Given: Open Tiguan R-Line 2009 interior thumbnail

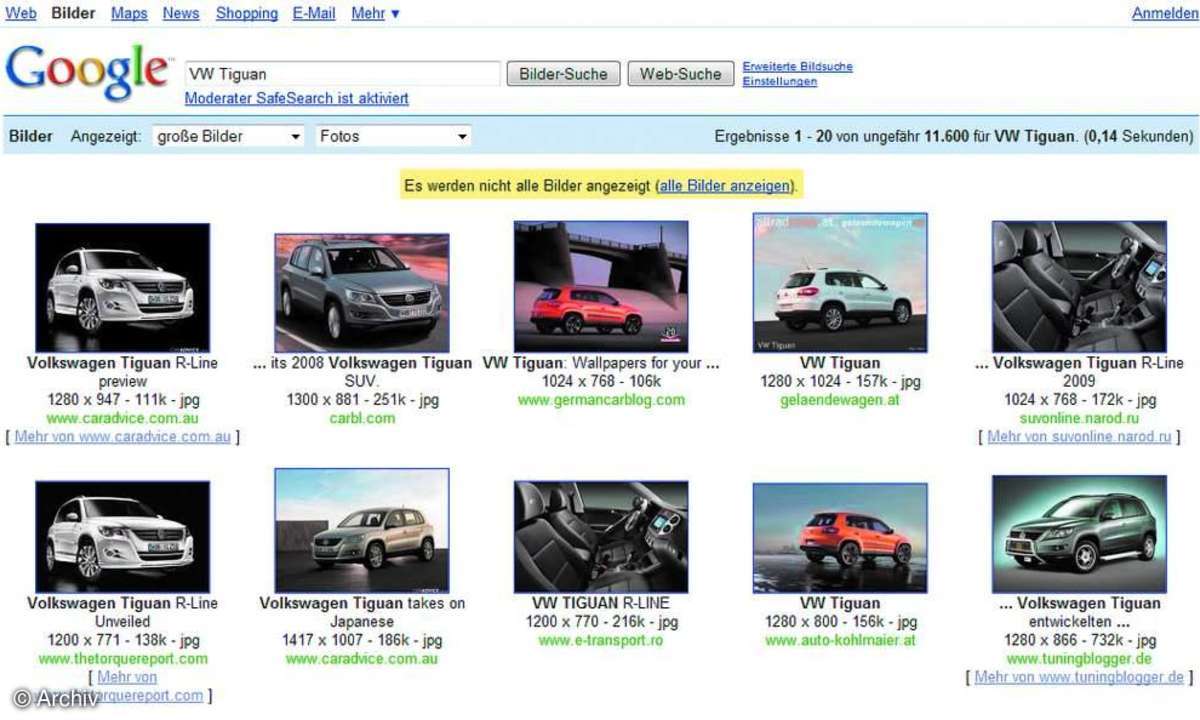Looking at the screenshot, I should (1079, 286).
